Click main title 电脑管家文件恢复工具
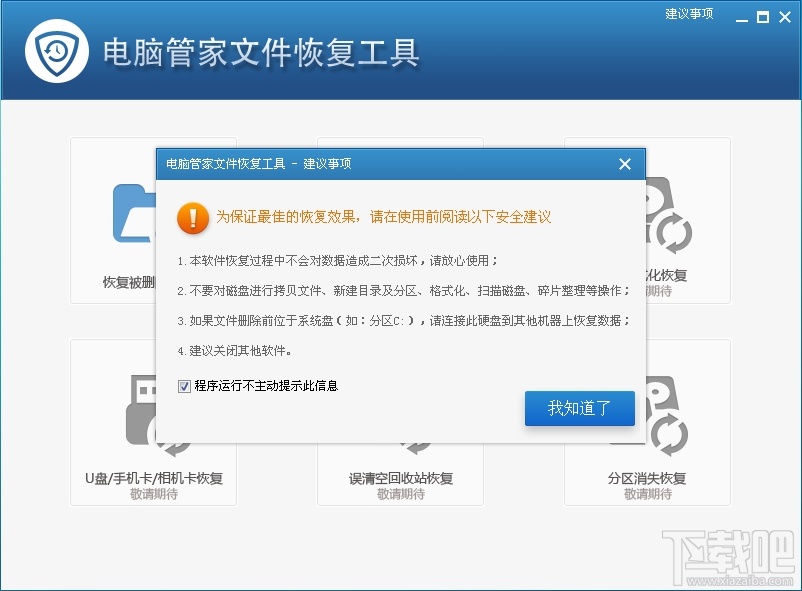 261,52
